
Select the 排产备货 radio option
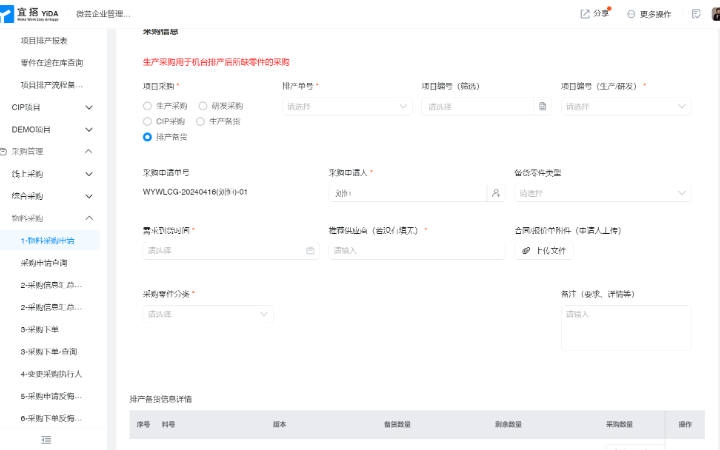(147, 137)
